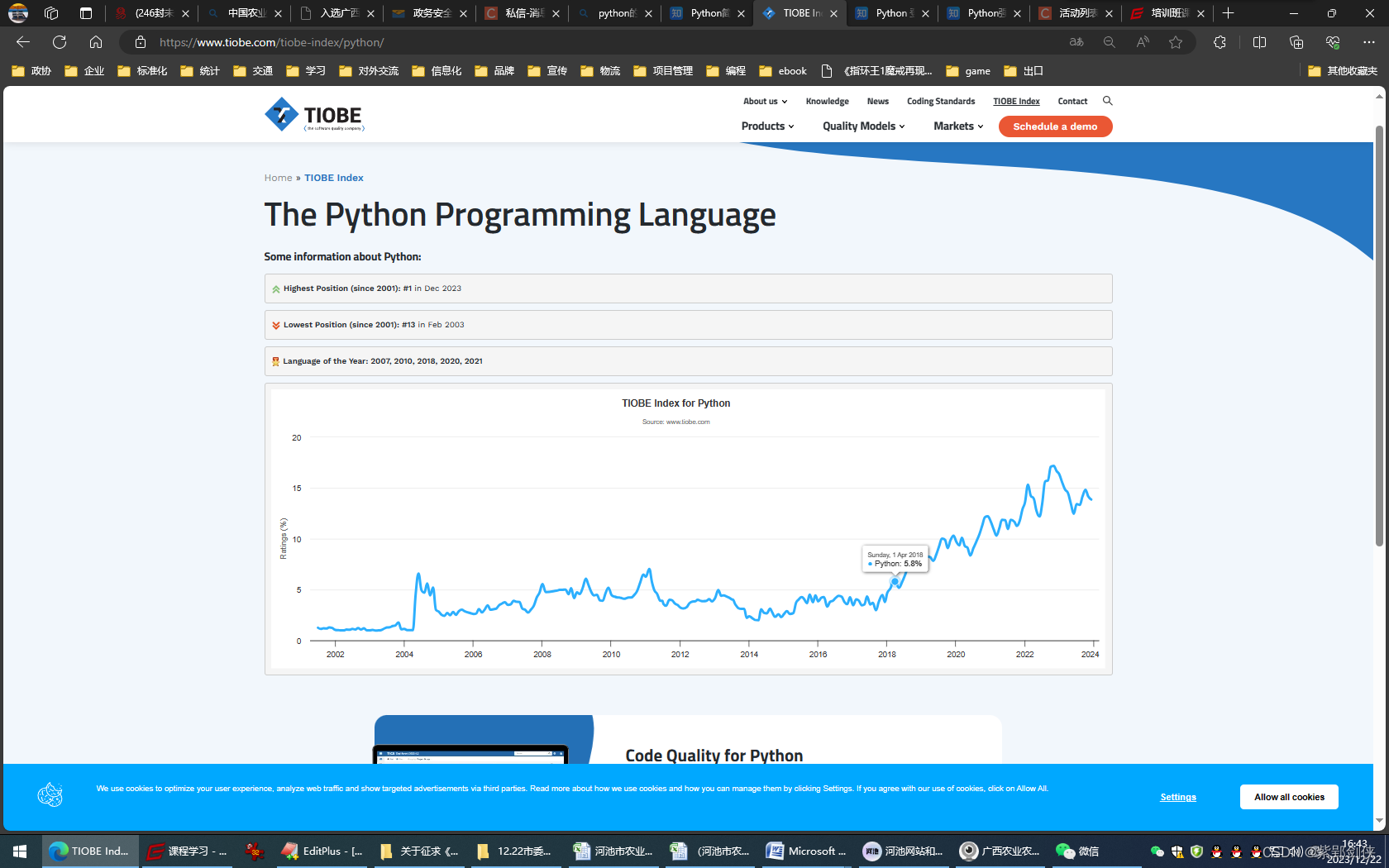Click the Language of the Year row
This screenshot has width=1389, height=868.
click(x=688, y=361)
